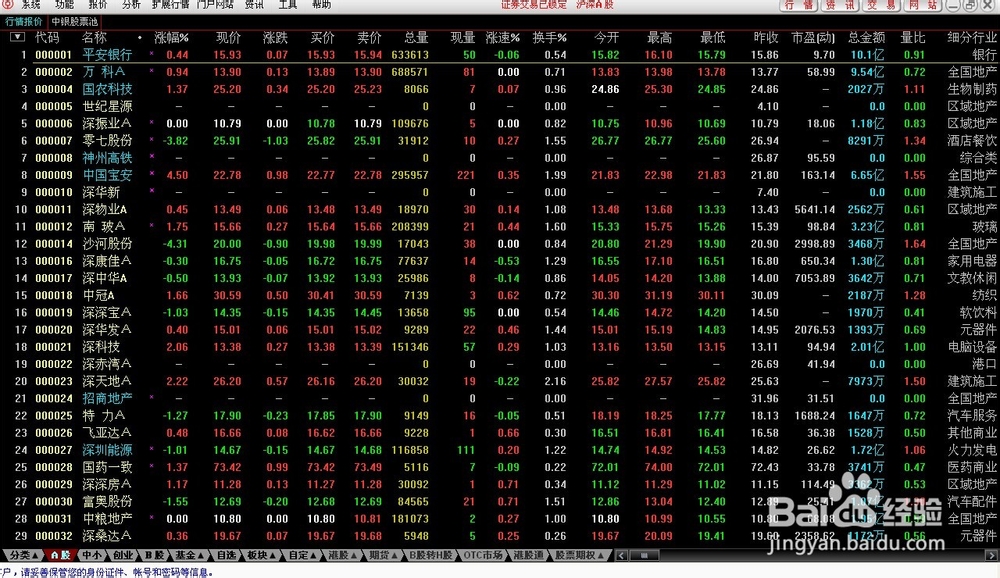This screenshot has height=578, width=1000.
Task: Select the A股 bottom tab
Action: [61, 555]
